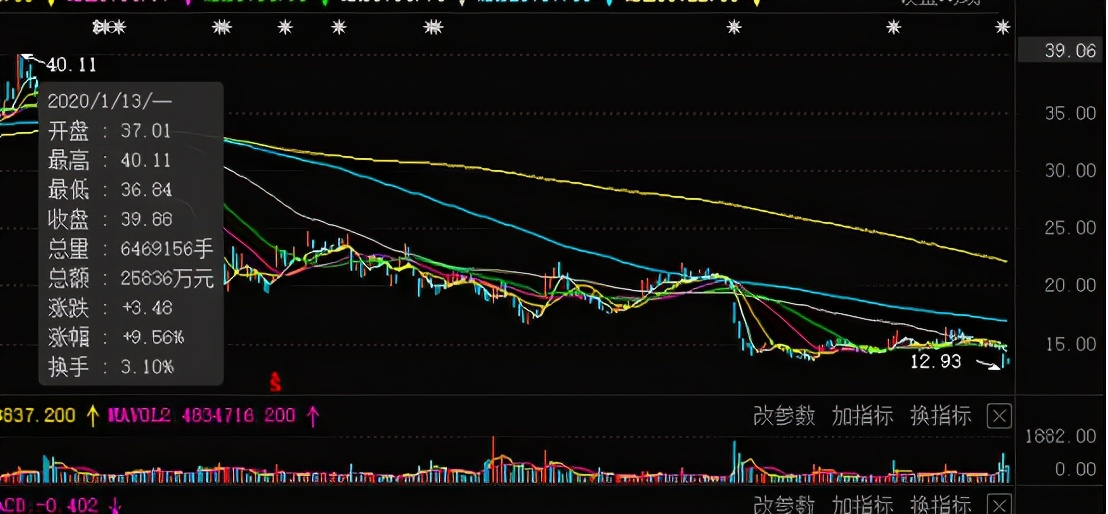Click 换指标 in the MACD panel
This screenshot has height=514, width=1108.
click(941, 506)
